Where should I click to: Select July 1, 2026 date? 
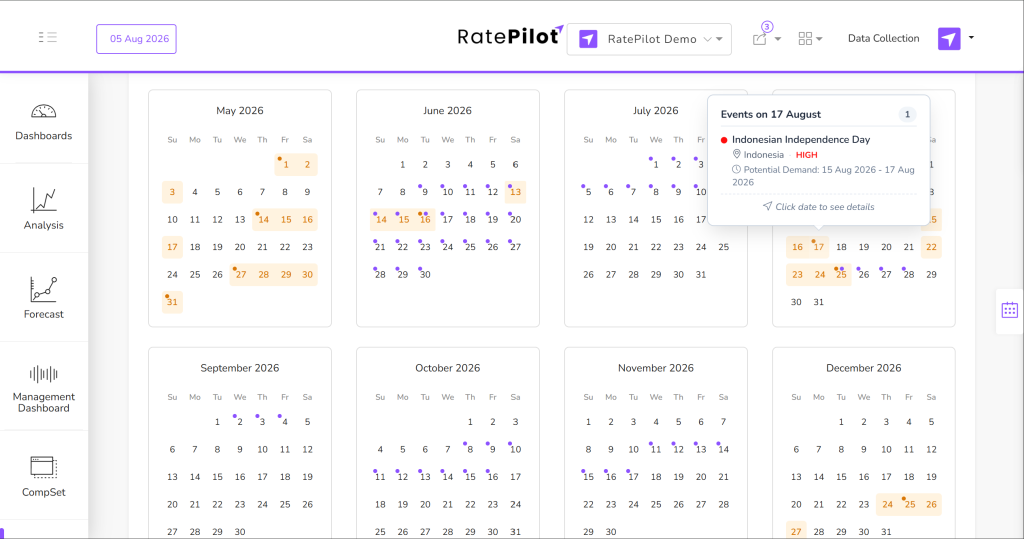click(x=656, y=165)
